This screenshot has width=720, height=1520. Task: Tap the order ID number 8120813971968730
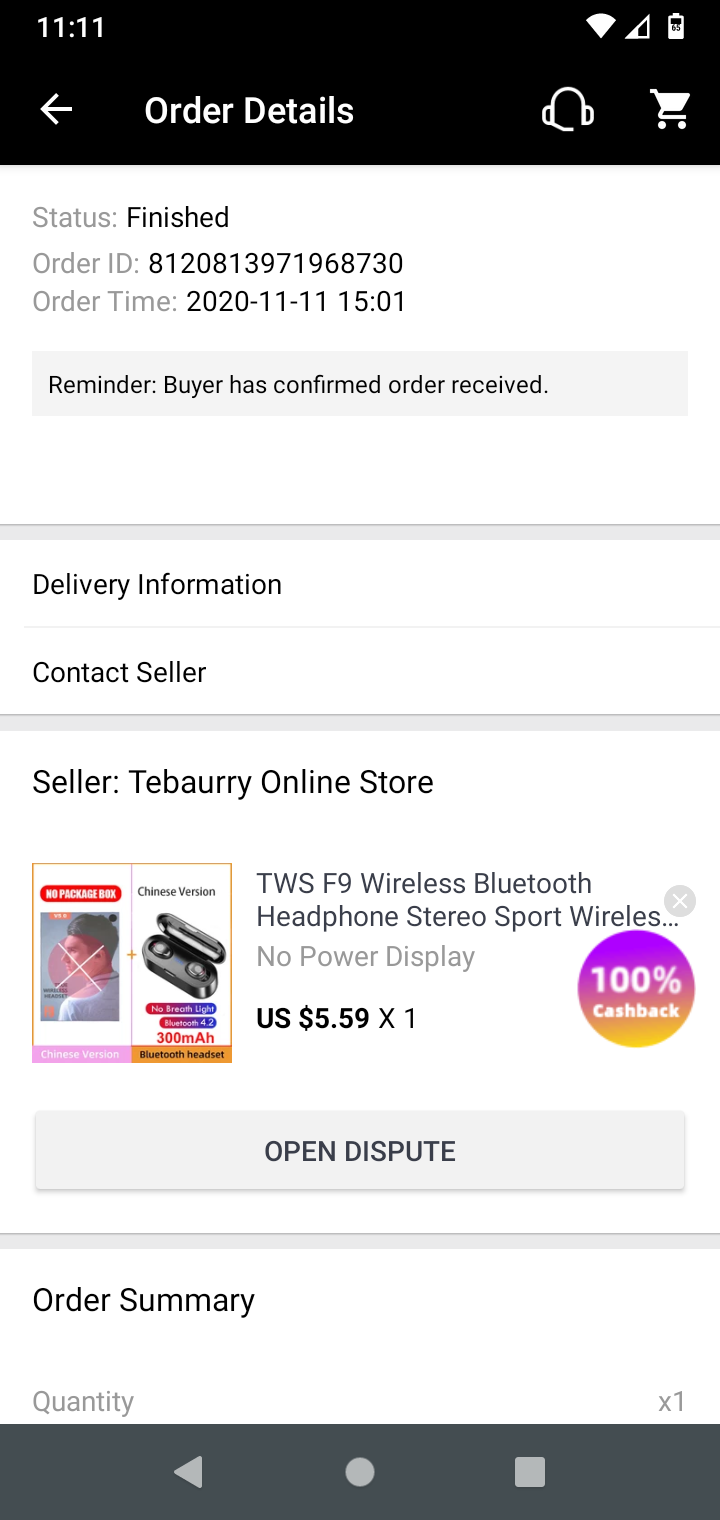point(276,264)
